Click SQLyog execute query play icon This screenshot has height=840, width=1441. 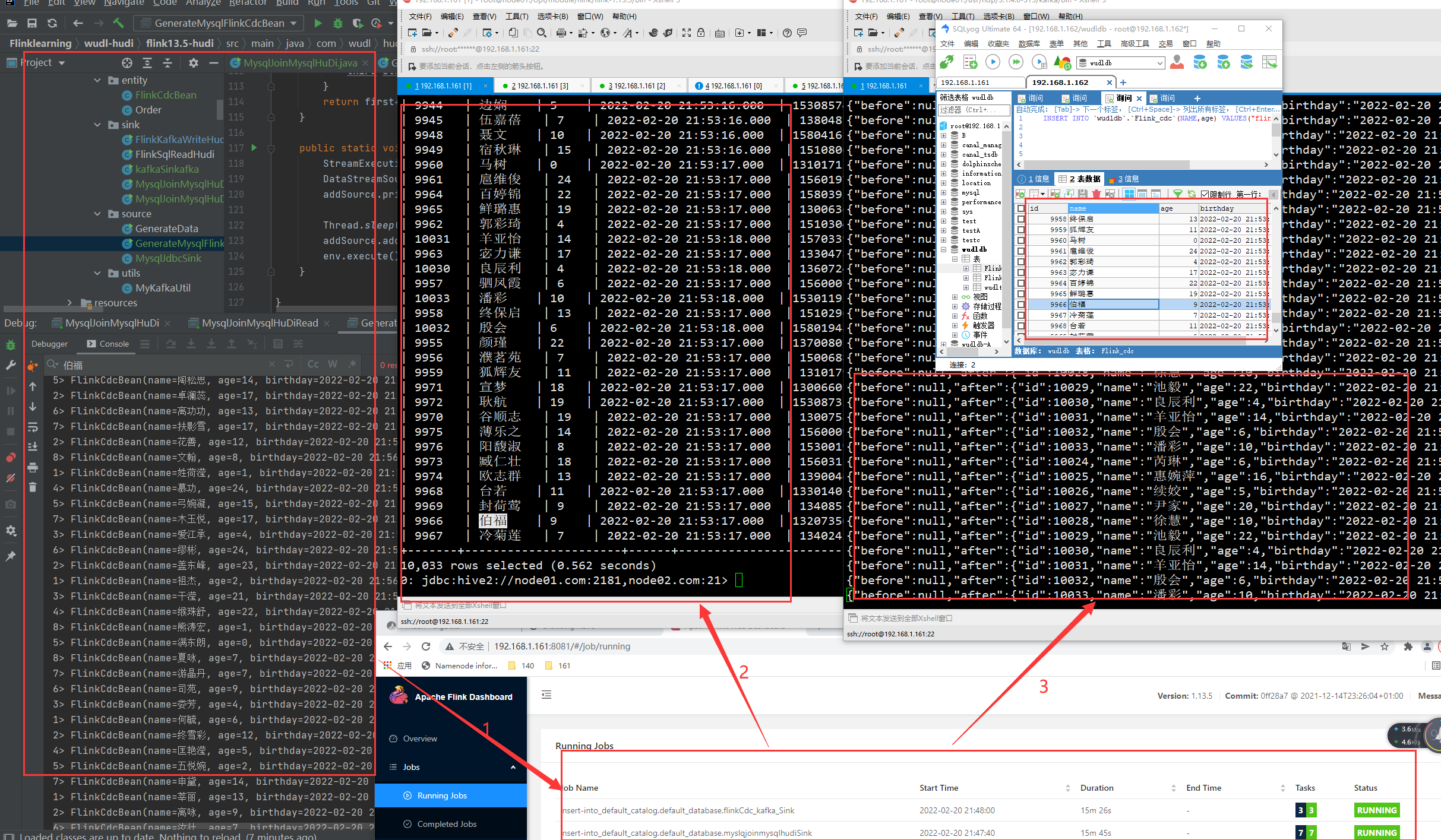tap(993, 62)
